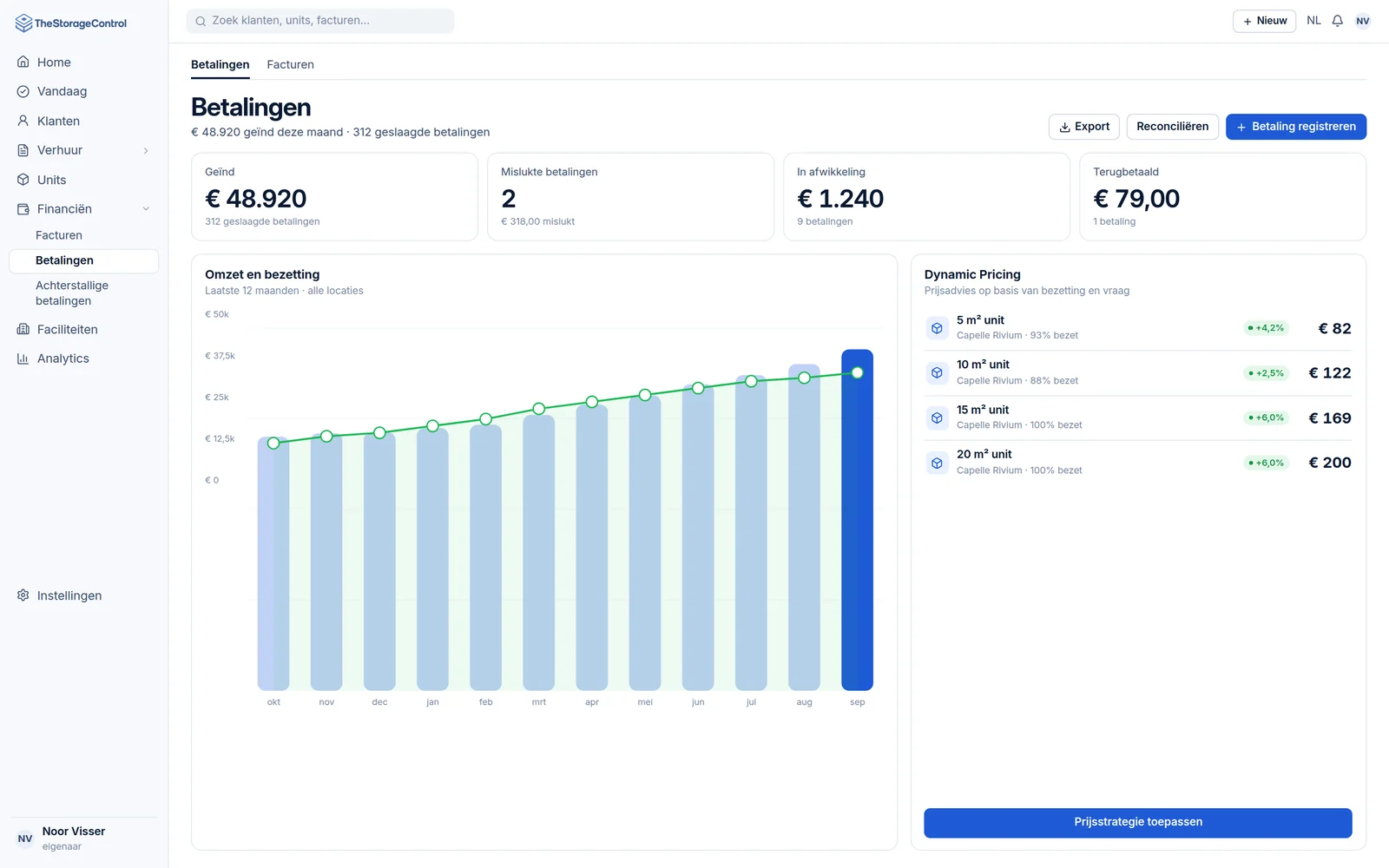The width and height of the screenshot is (1389, 868).
Task: Click the Nieuw button
Action: 1264,21
